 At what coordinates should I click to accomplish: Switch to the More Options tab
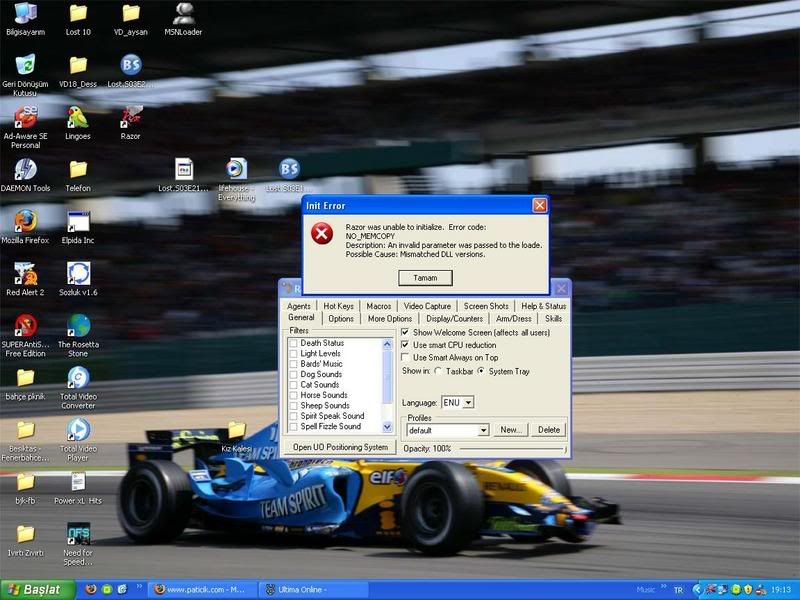390,319
